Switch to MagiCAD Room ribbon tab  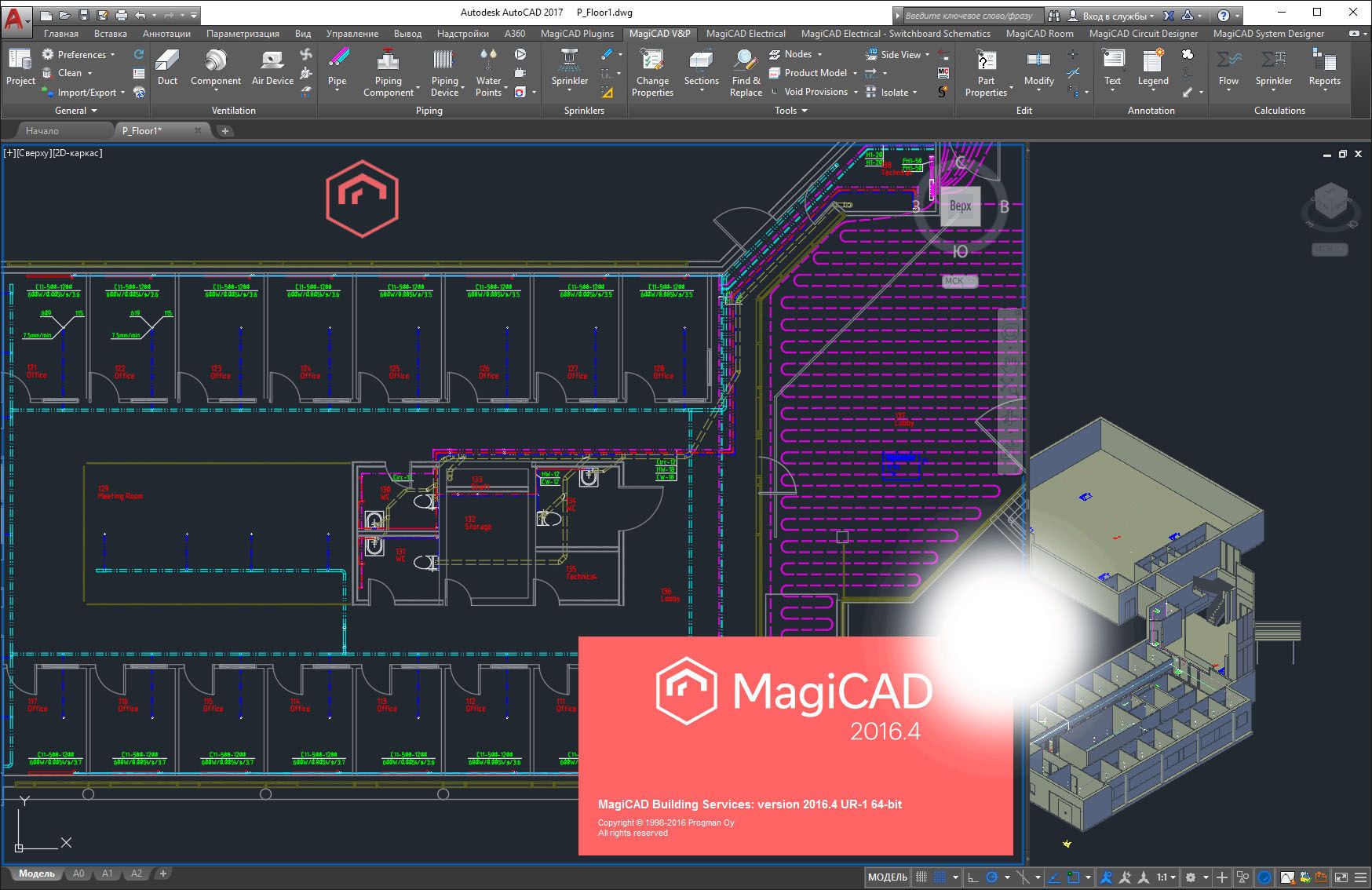(x=1039, y=34)
